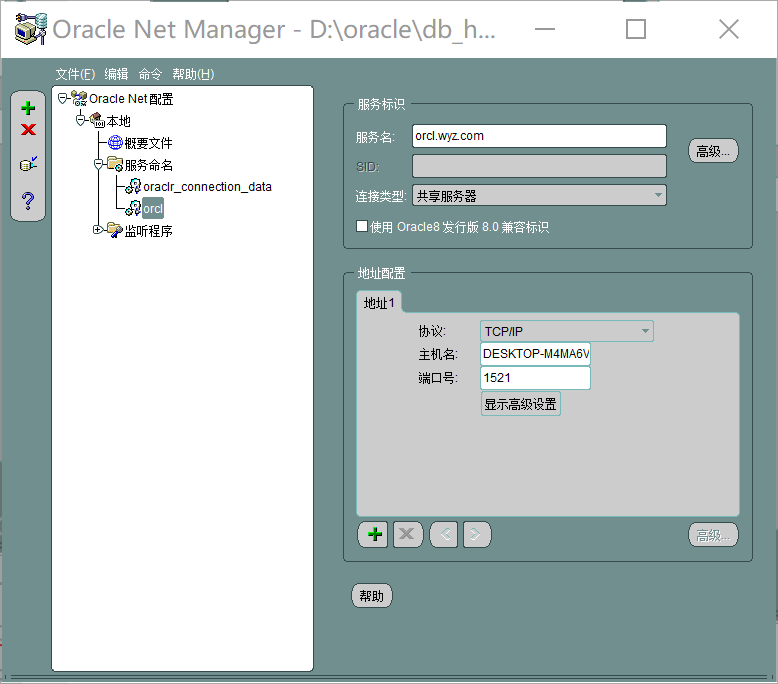
Task: Collapse the Oracle Net配置 root node
Action: pos(62,99)
